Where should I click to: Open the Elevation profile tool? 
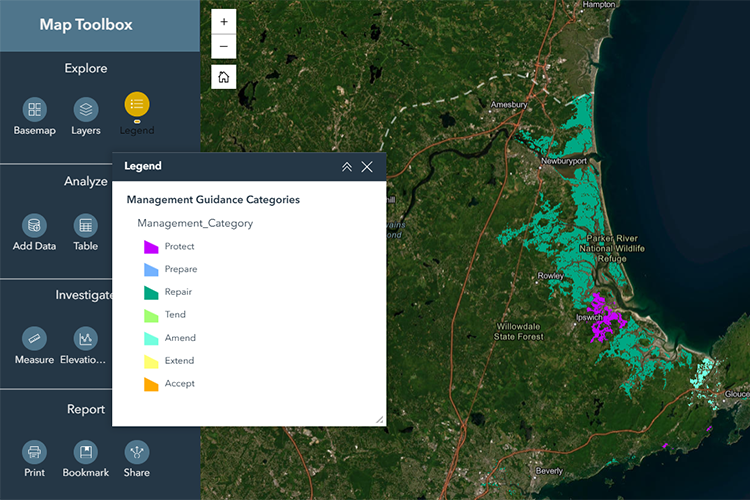(86, 339)
